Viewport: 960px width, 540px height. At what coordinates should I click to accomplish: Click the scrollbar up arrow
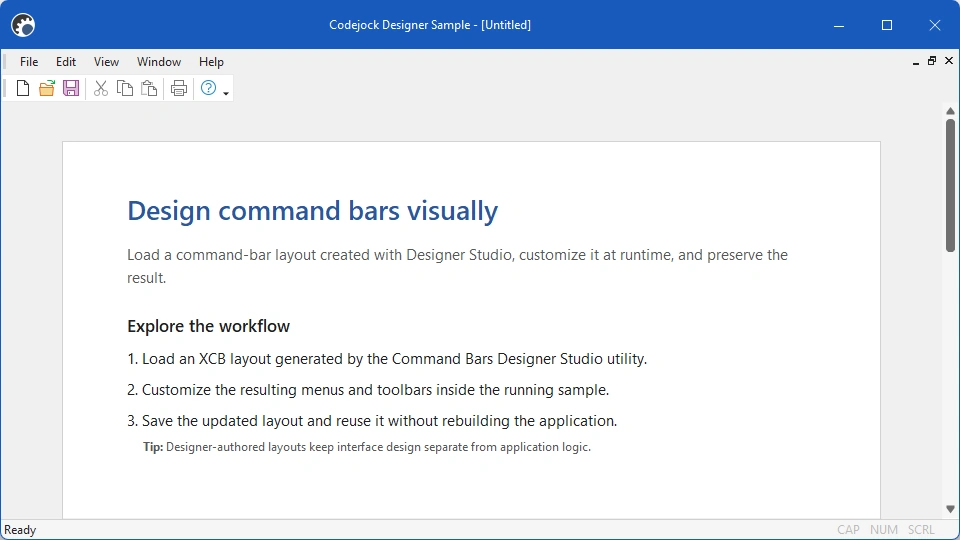pos(950,111)
